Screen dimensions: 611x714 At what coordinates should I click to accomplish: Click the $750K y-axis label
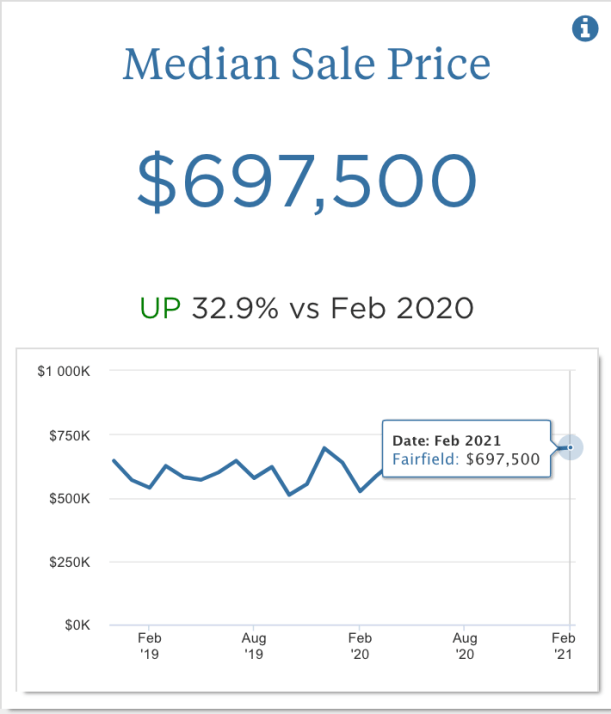tap(70, 435)
